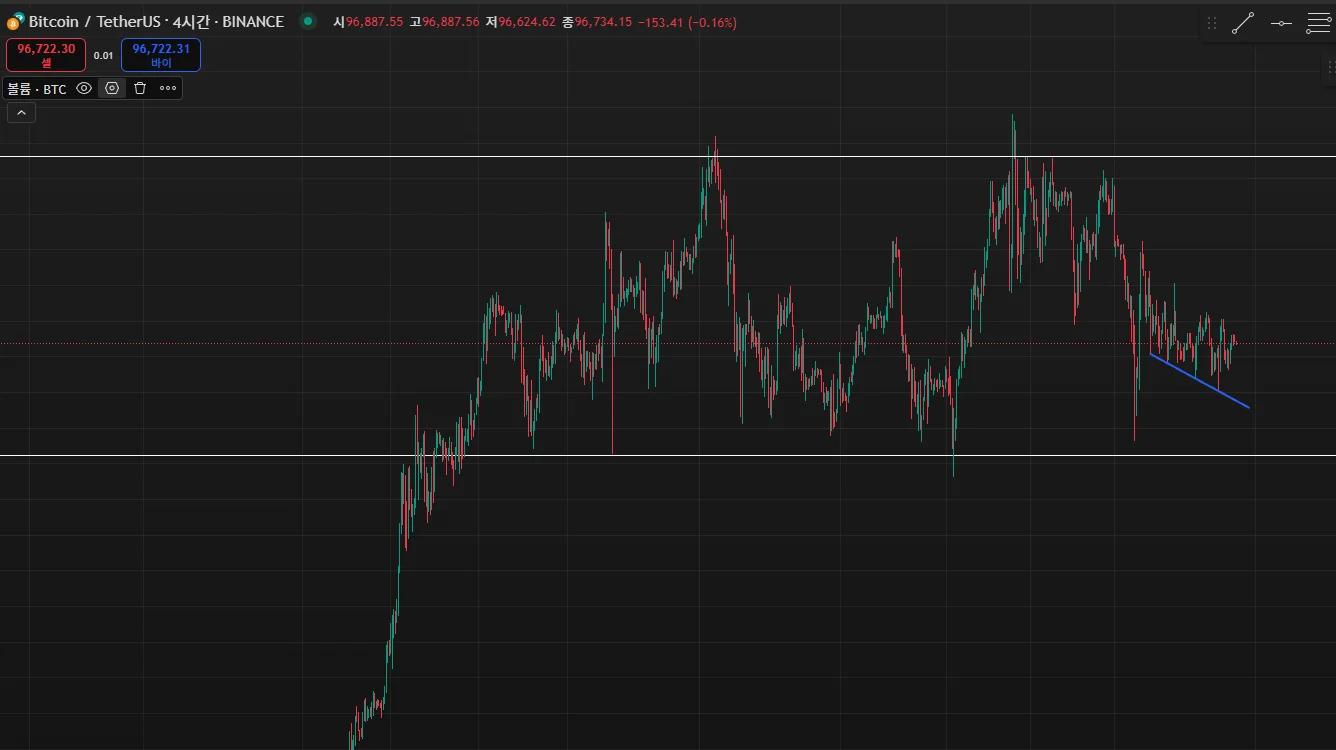Click the change value −153.41 (−0.16%)

pyautogui.click(x=687, y=22)
